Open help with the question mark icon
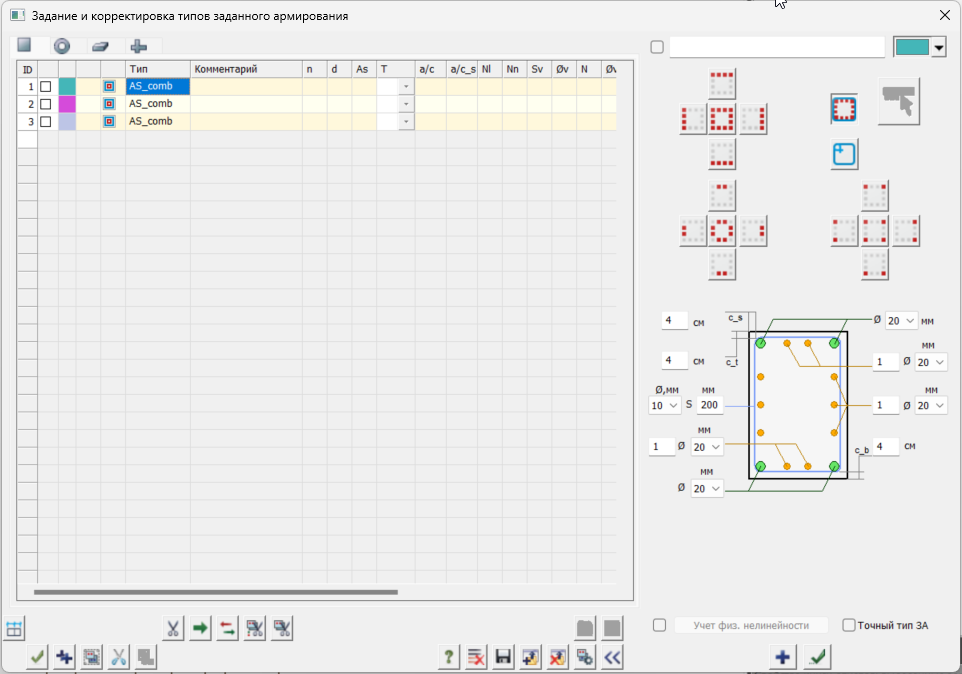Screen dimensions: 962x674 coord(449,657)
